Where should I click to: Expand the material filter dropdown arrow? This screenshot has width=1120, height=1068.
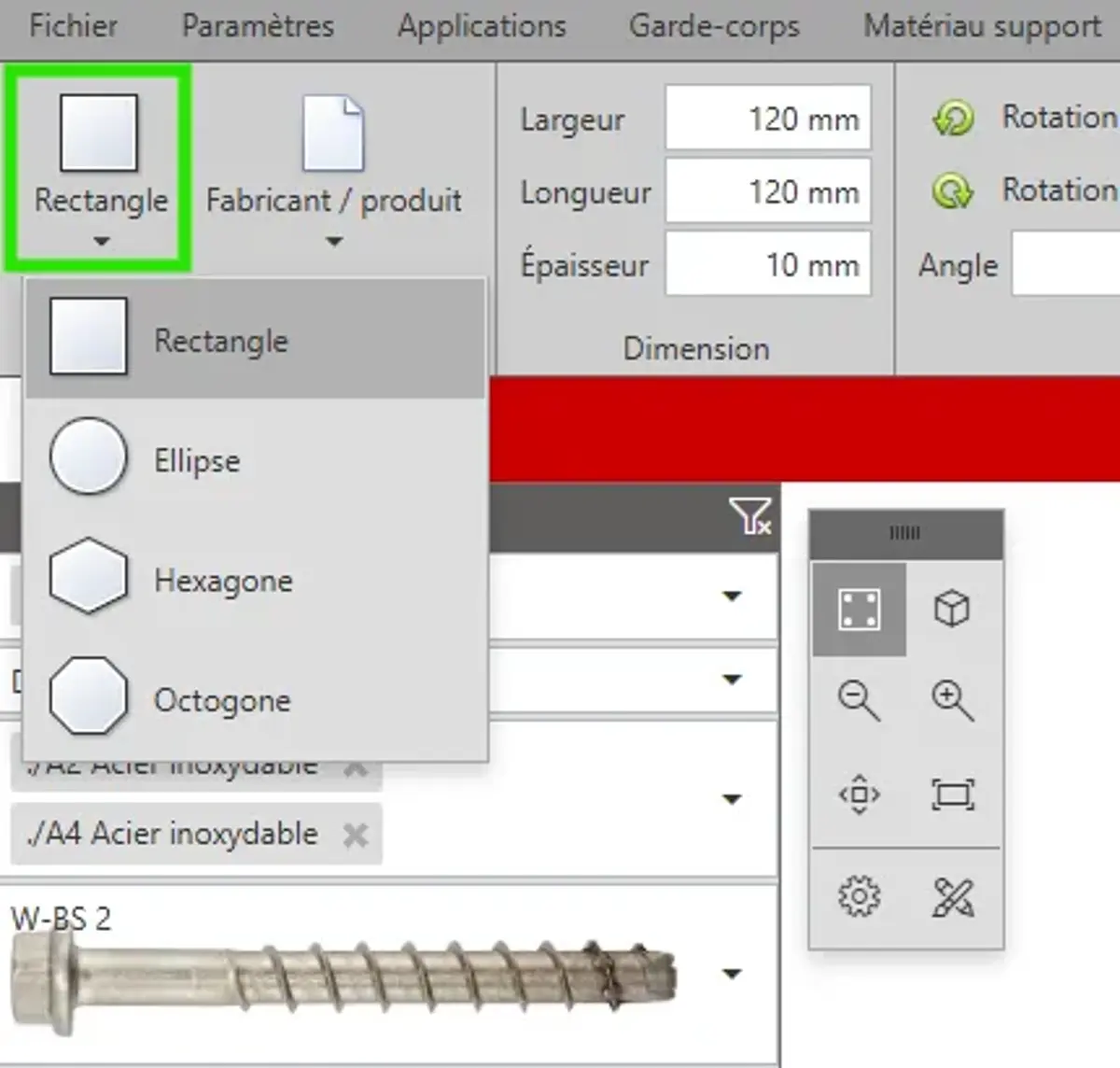click(733, 798)
